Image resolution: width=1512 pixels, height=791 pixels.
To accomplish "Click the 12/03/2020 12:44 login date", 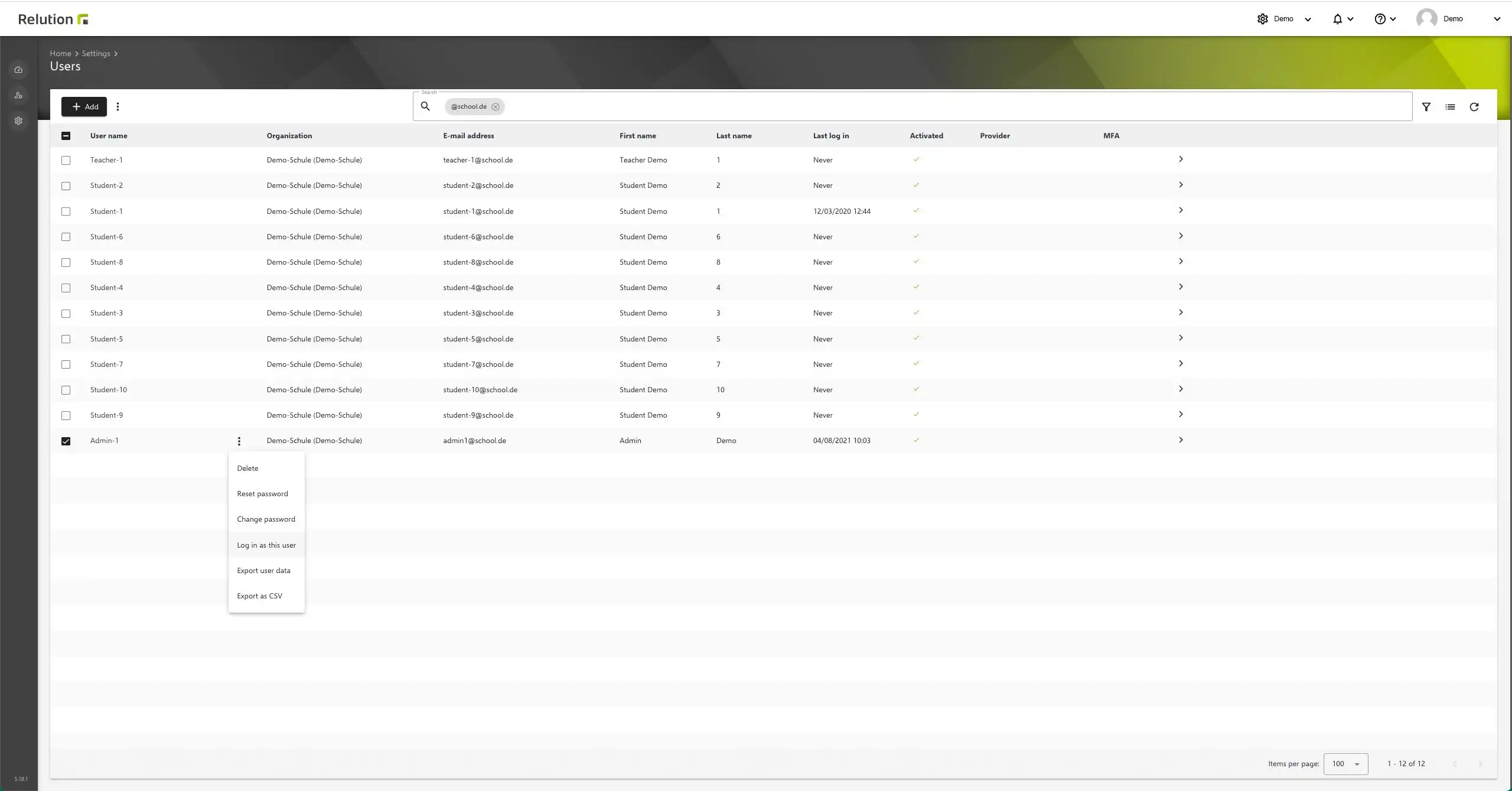I will click(x=842, y=211).
